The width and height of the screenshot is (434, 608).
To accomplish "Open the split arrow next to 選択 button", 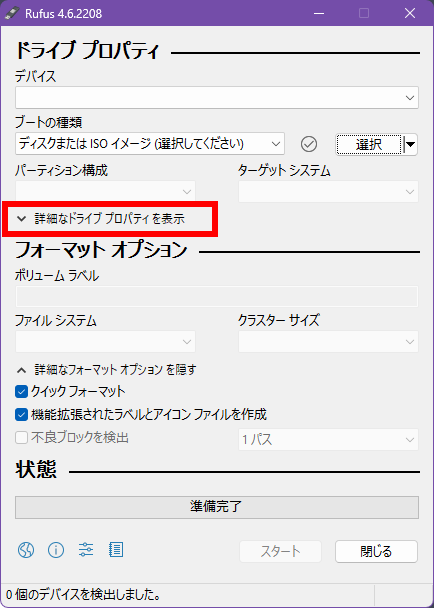I will click(410, 145).
